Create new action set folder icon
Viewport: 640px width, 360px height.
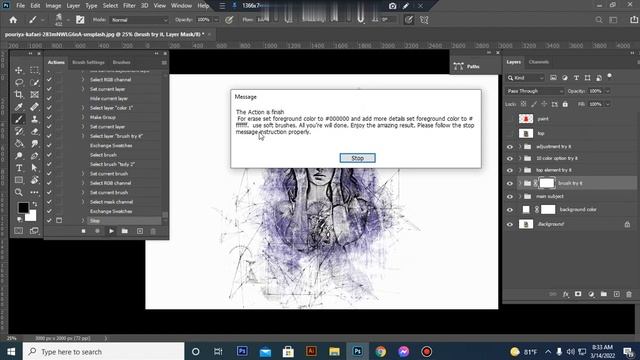(x=125, y=231)
